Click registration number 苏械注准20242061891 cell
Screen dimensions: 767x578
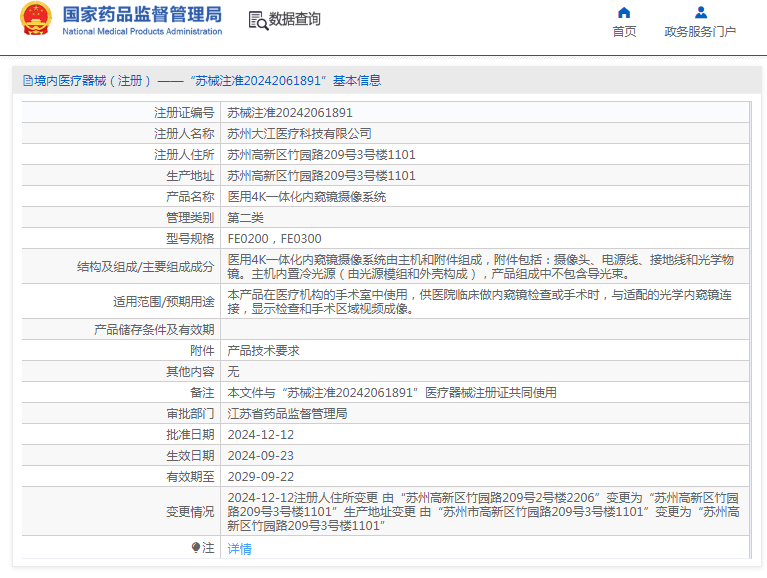[290, 113]
